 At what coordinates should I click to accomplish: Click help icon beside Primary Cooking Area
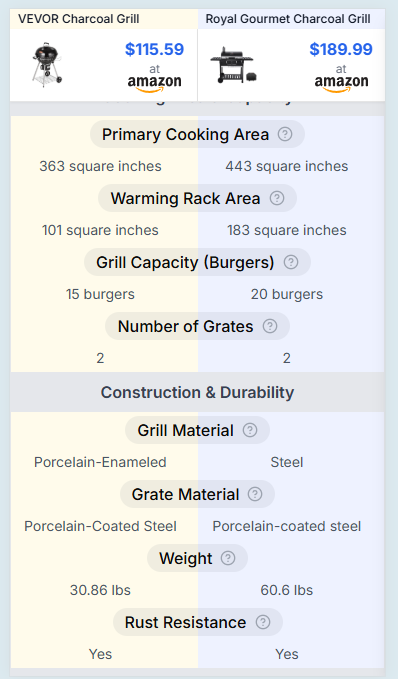[285, 134]
